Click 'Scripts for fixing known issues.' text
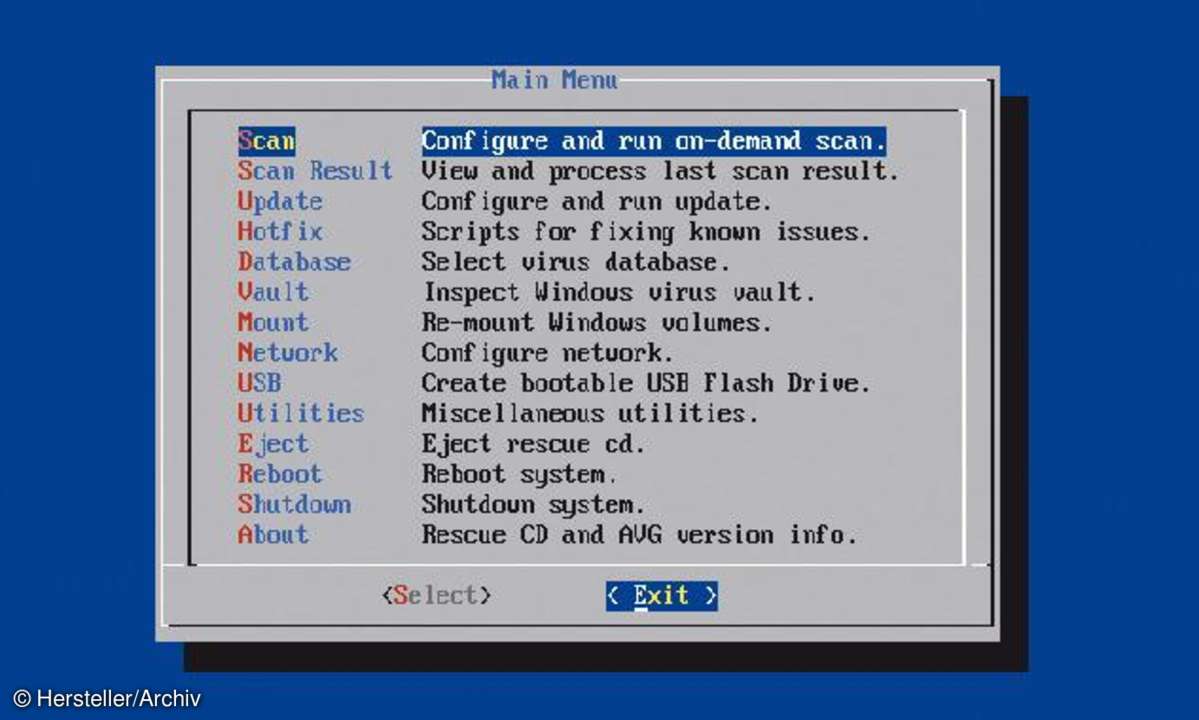 (646, 232)
